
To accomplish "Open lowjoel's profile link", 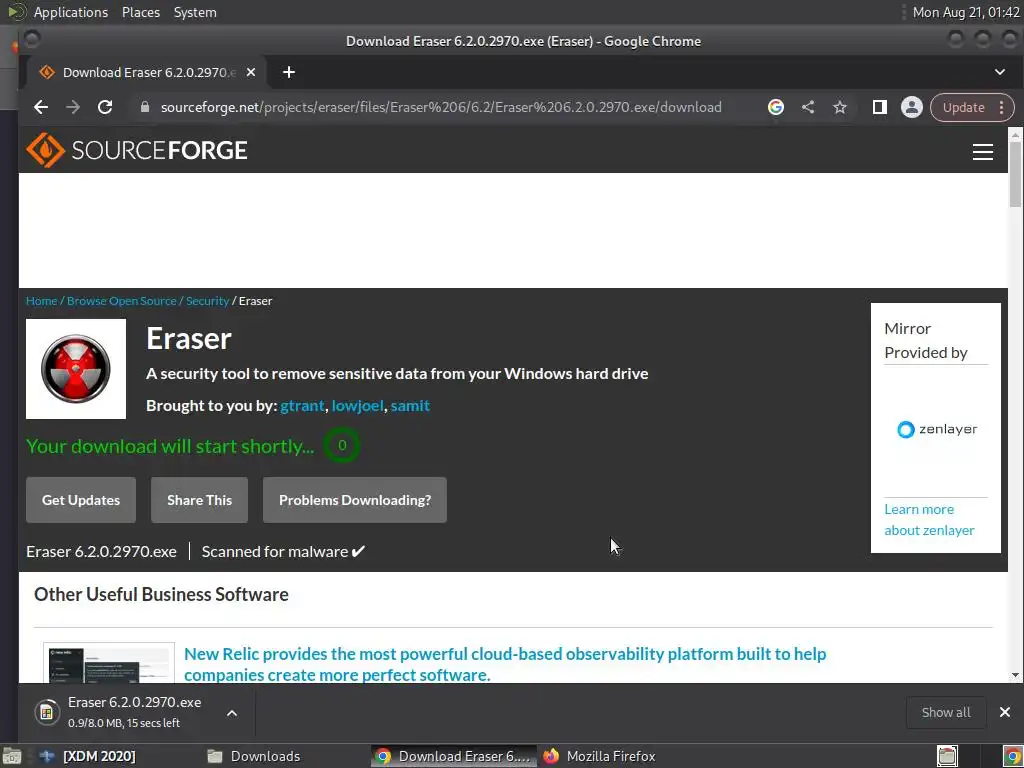I will (x=357, y=406).
